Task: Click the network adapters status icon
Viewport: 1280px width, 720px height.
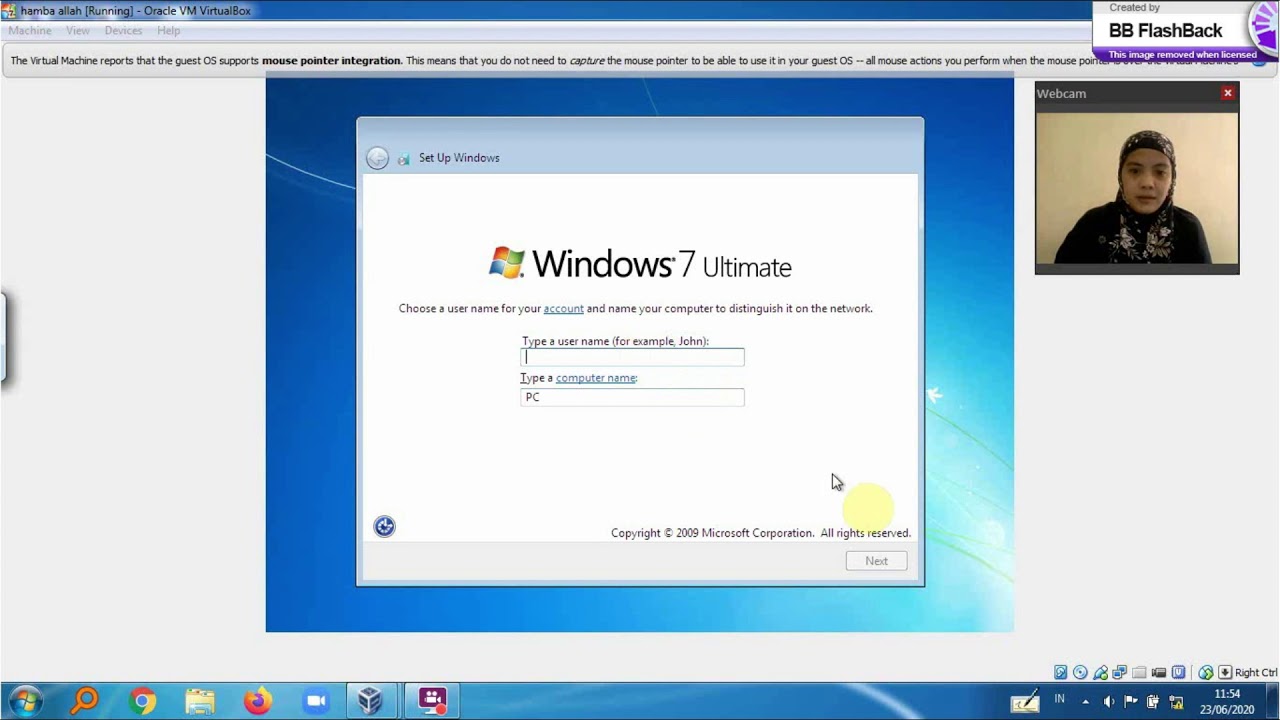Action: 1119,672
